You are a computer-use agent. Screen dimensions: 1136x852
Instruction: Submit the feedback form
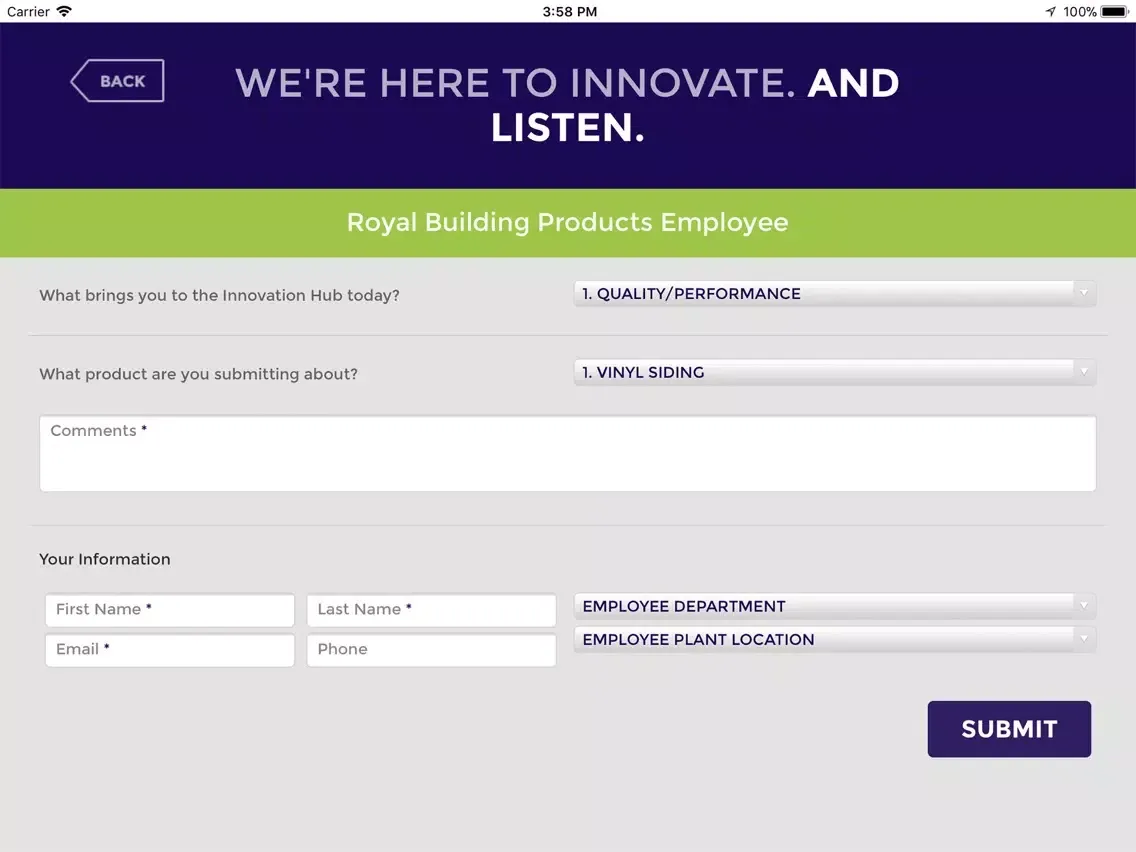tap(1008, 729)
